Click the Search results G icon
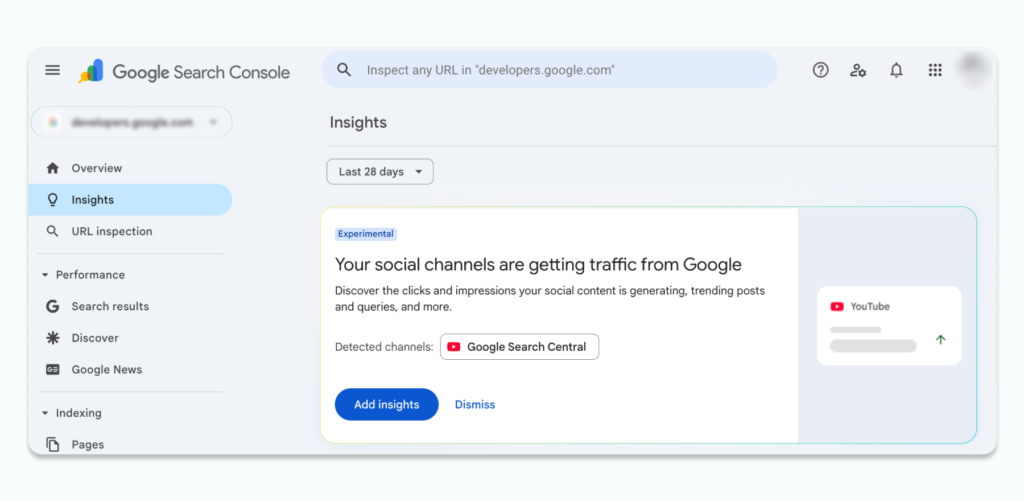1024x501 pixels. [x=53, y=306]
